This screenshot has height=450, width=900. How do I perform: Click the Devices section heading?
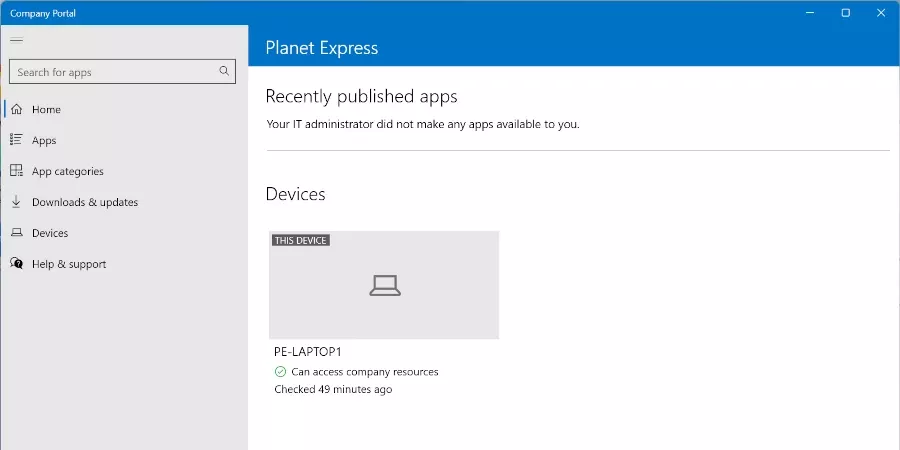click(x=295, y=194)
